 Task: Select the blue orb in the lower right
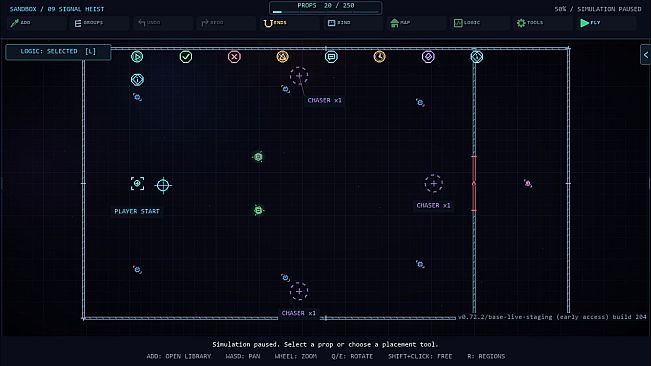click(x=420, y=264)
